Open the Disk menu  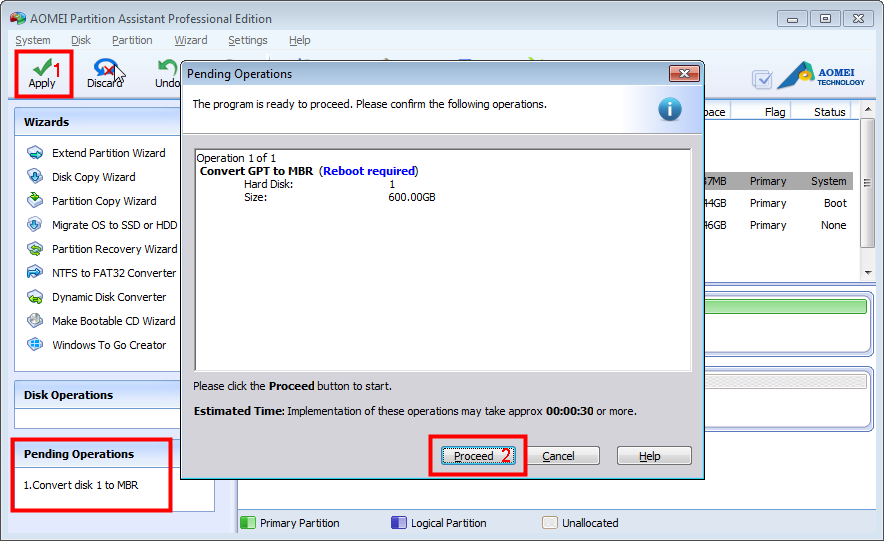click(x=81, y=40)
